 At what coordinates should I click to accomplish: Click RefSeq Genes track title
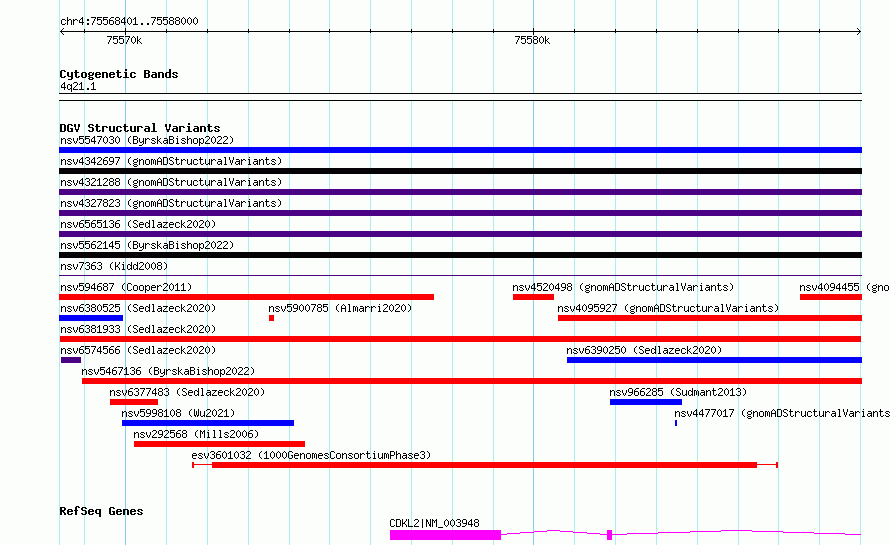(102, 511)
